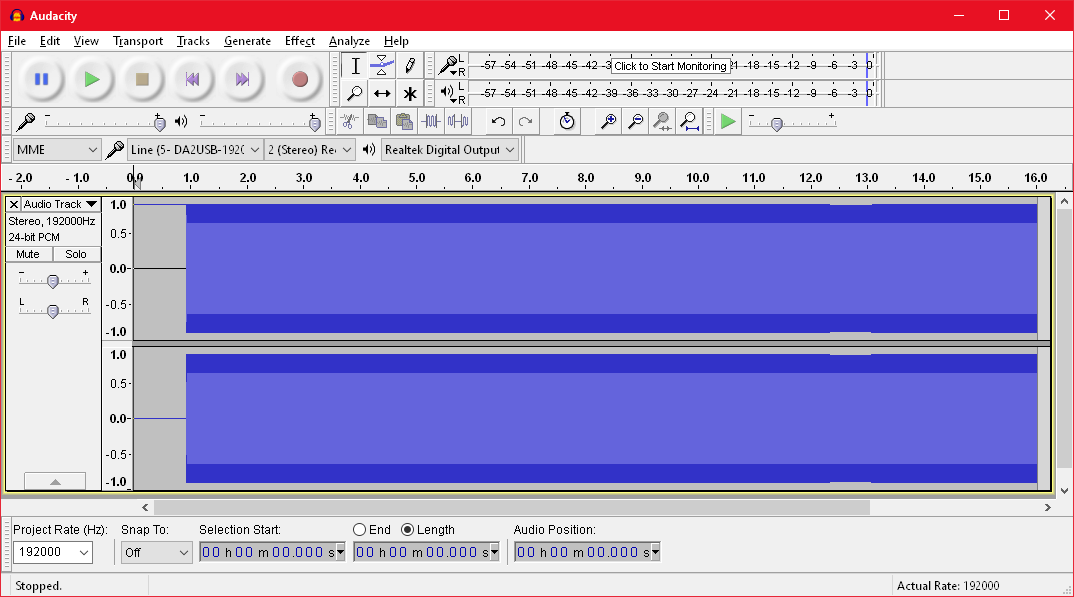
Task: Skip to End of the track
Action: (242, 79)
